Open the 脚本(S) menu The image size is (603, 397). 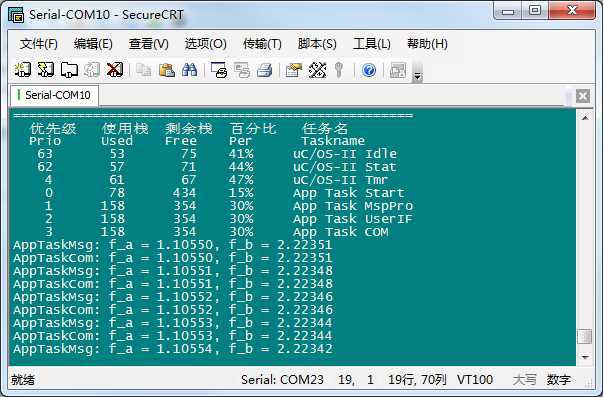(x=317, y=44)
